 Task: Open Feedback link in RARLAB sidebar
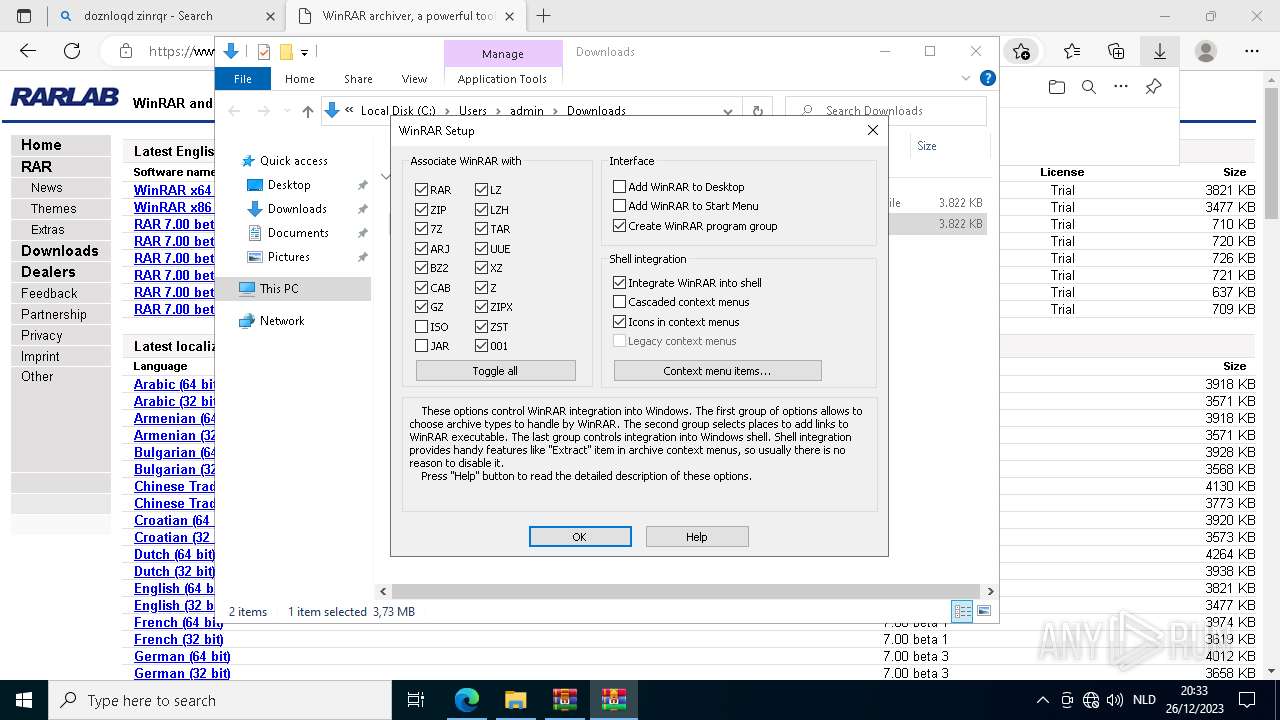(49, 293)
